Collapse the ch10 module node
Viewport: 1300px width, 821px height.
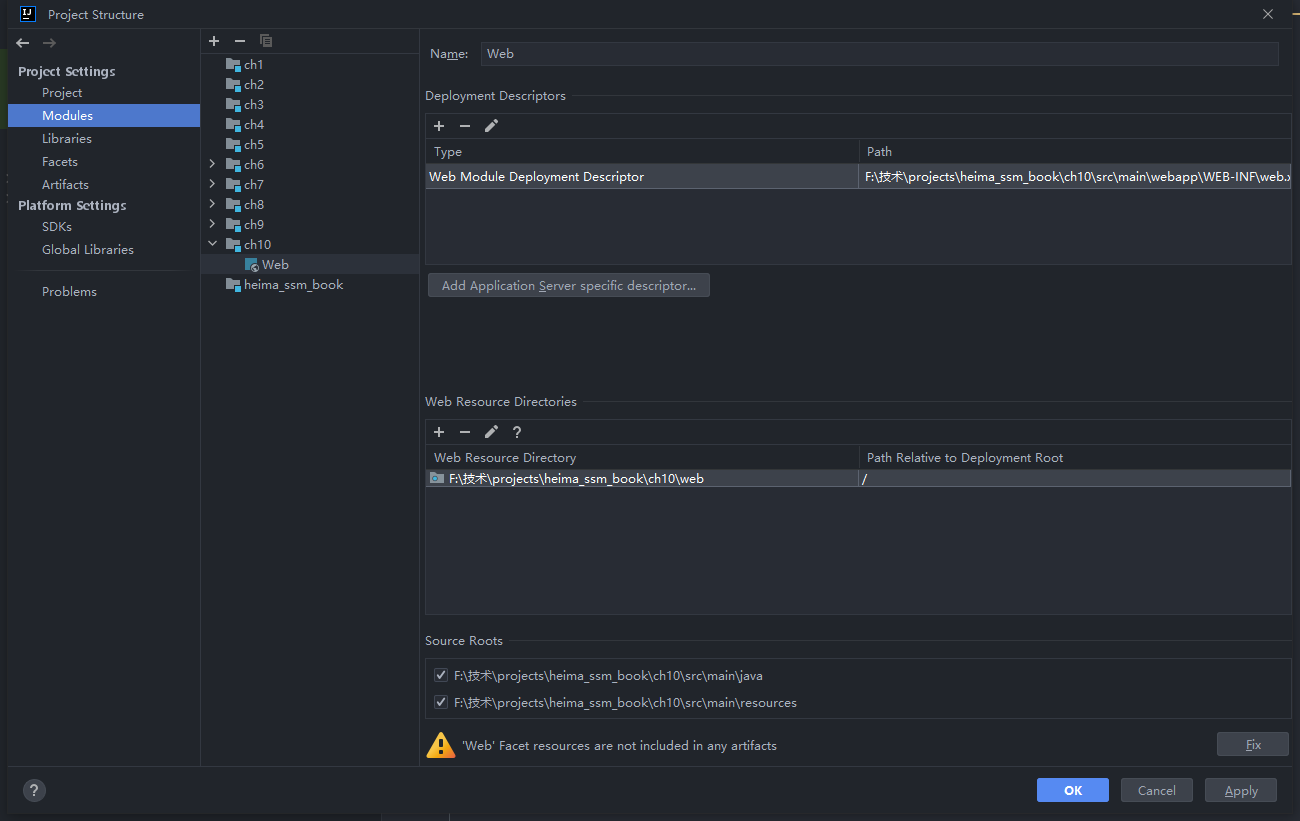pos(212,244)
